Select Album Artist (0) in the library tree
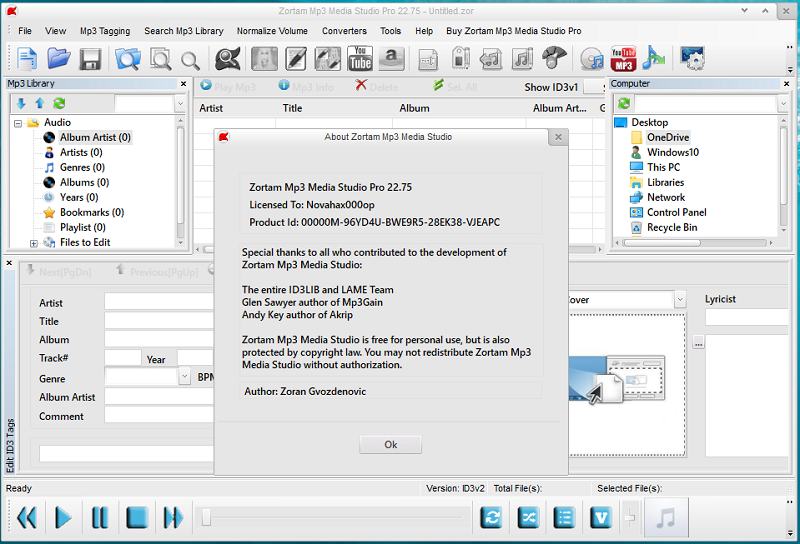This screenshot has width=800, height=544. tap(95, 137)
